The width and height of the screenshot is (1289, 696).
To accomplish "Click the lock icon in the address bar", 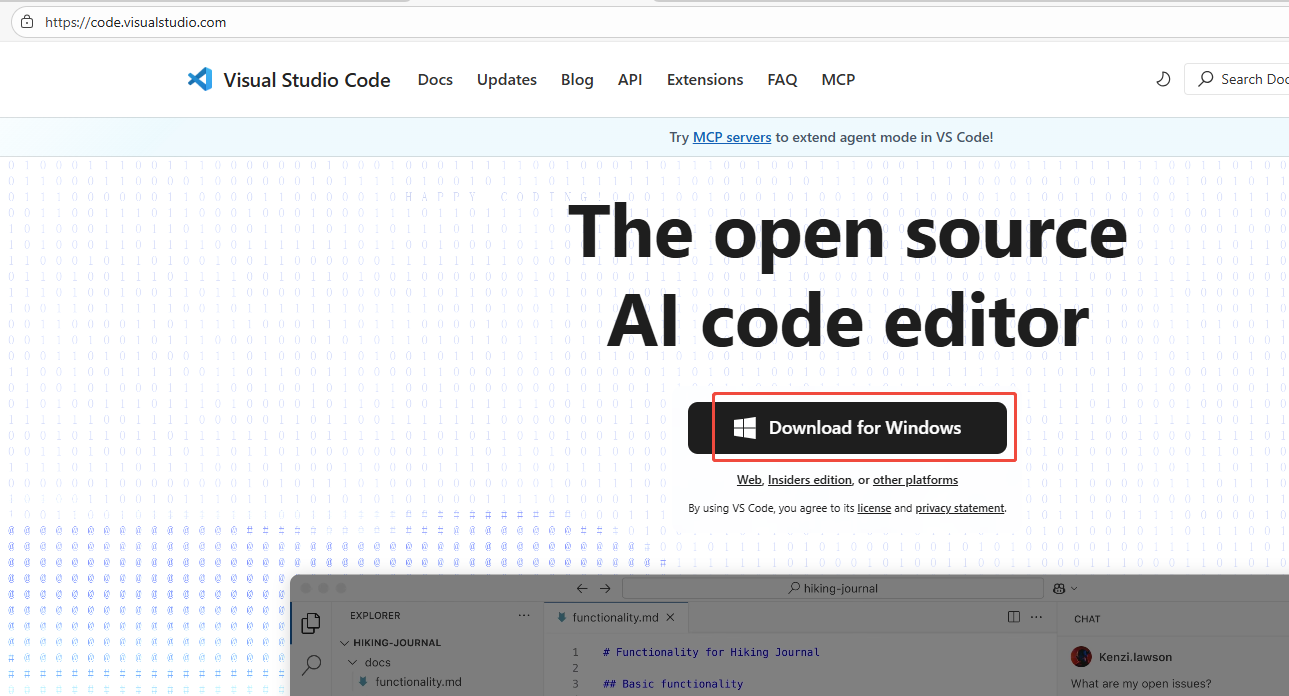I will tap(27, 22).
